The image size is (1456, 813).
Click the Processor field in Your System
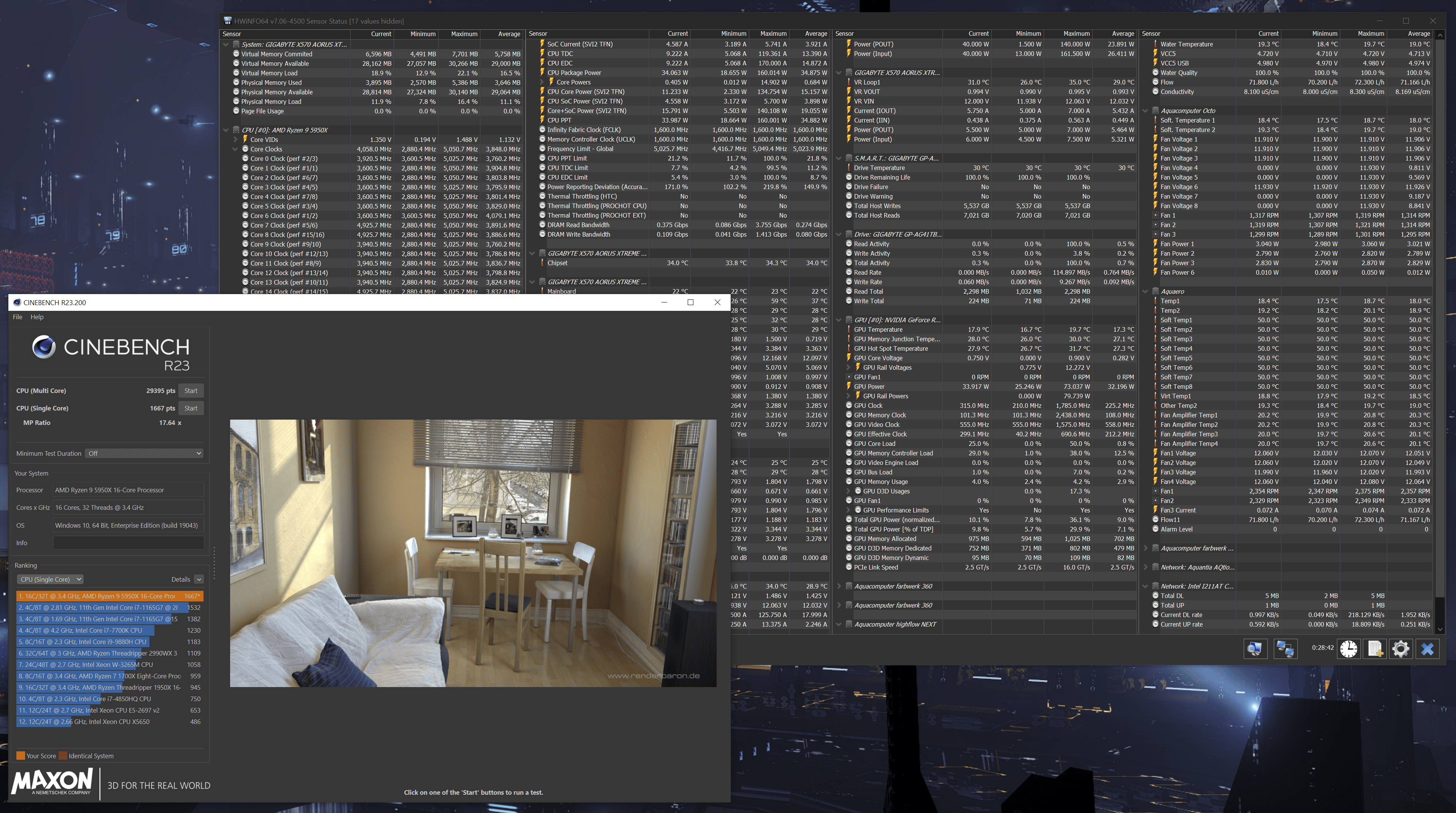pyautogui.click(x=128, y=490)
